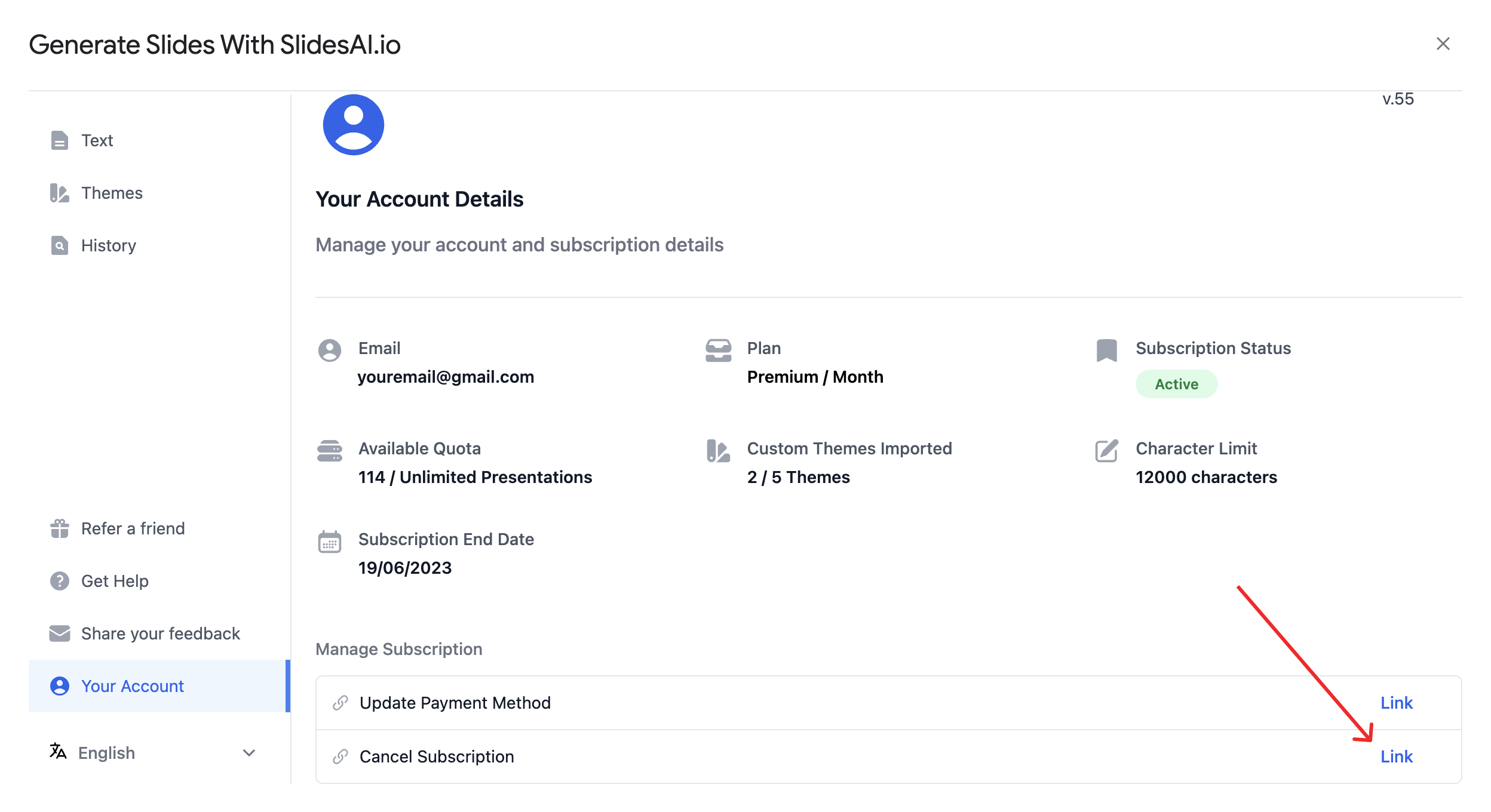The width and height of the screenshot is (1491, 812).
Task: Click the 114 / Unlimited Presentations value
Action: (x=475, y=477)
